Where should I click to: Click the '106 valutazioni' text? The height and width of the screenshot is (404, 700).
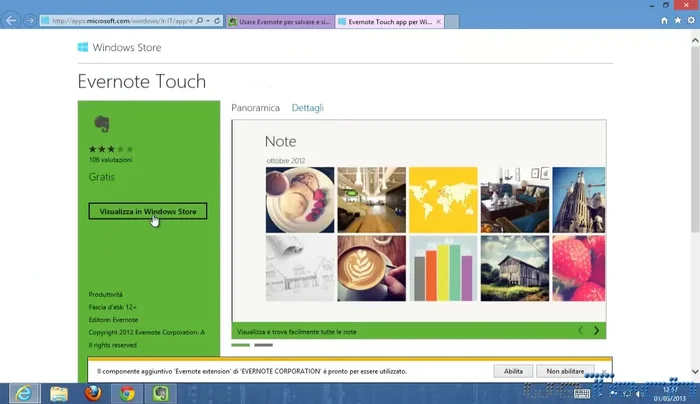pos(110,160)
